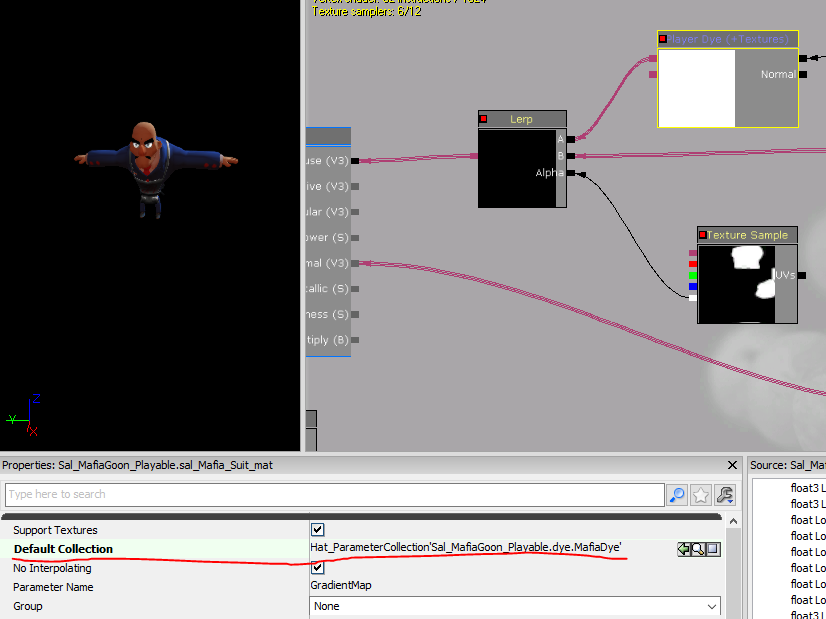Viewport: 826px width, 619px height.
Task: Select the Player Dye (+Textures) node title
Action: tap(728, 39)
